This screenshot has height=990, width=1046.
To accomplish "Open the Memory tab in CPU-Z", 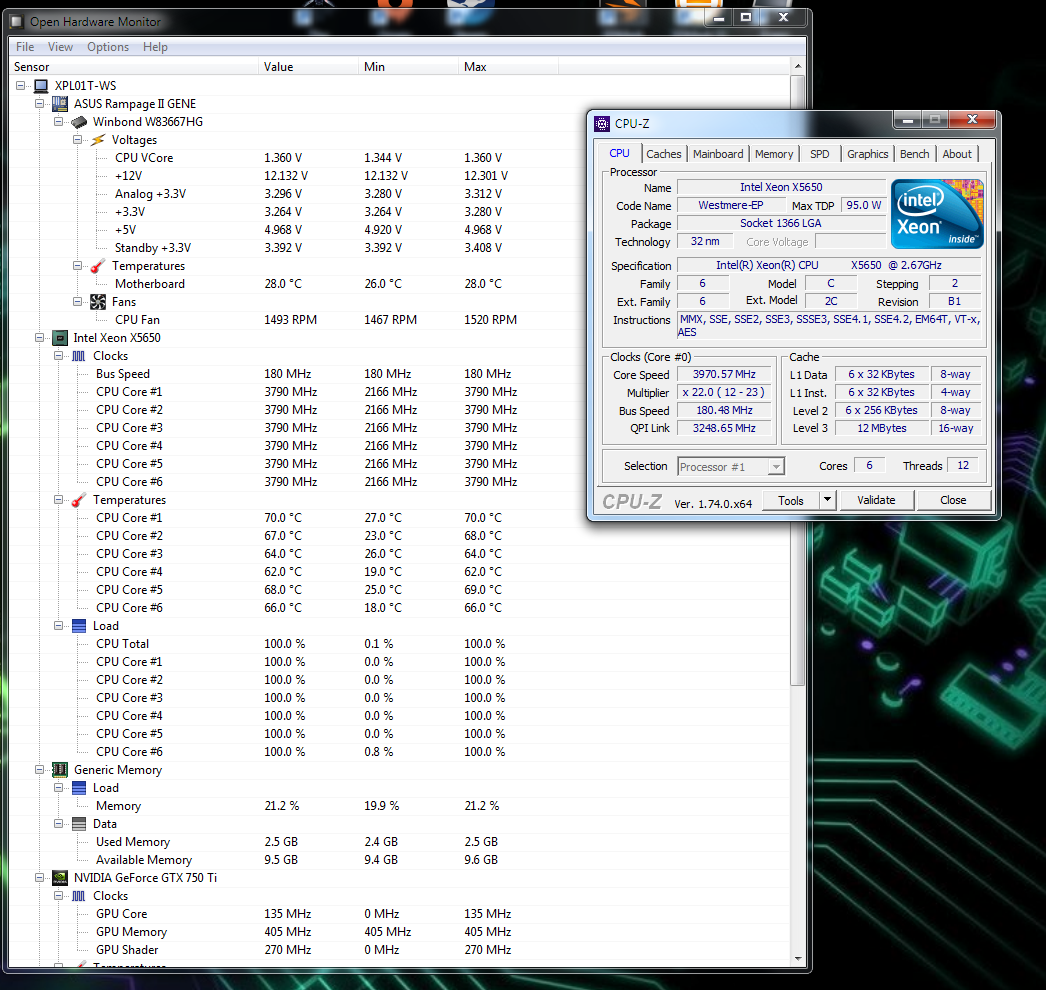I will coord(774,154).
